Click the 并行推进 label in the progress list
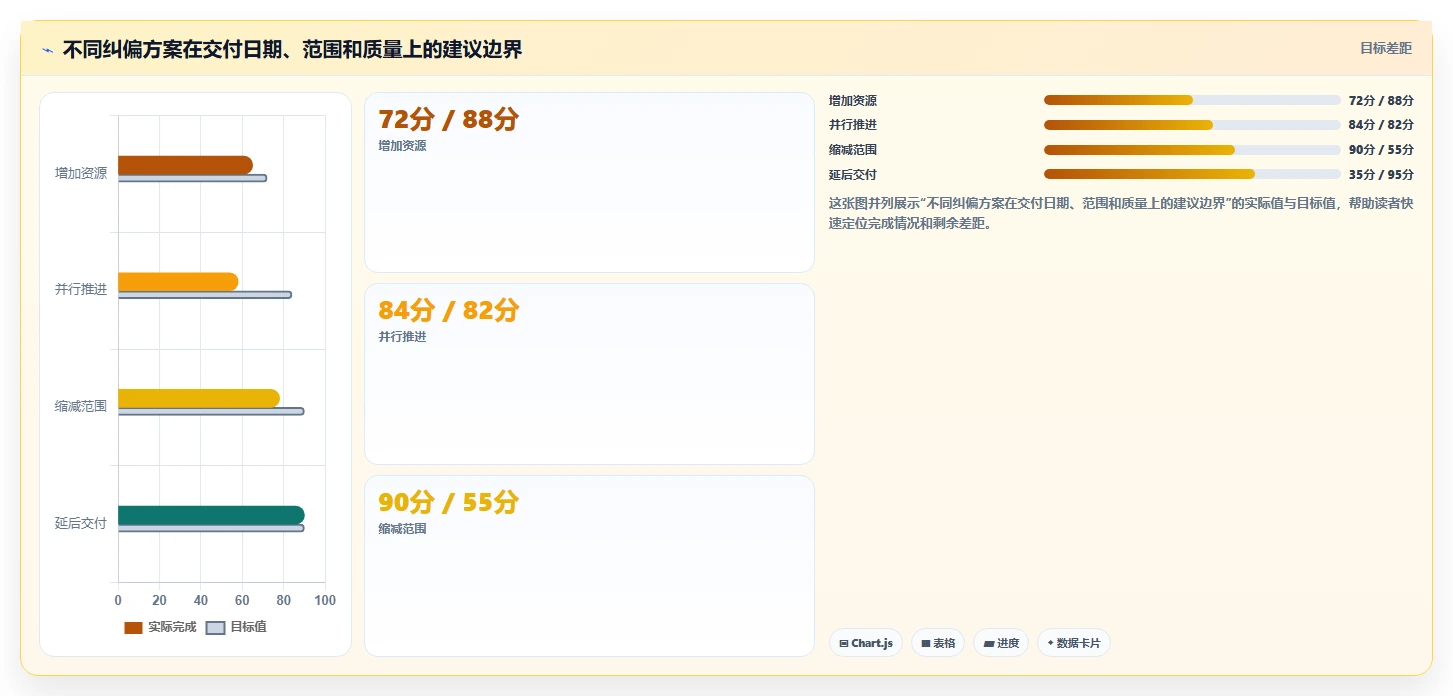 click(853, 125)
